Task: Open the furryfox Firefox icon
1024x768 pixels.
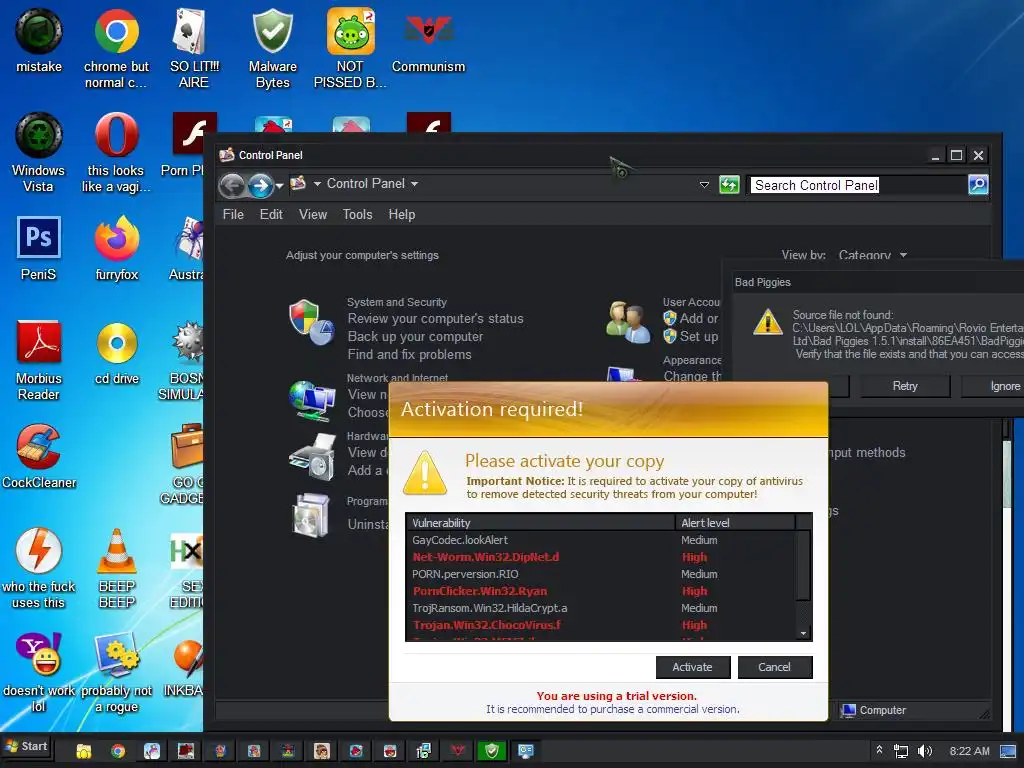Action: [116, 248]
